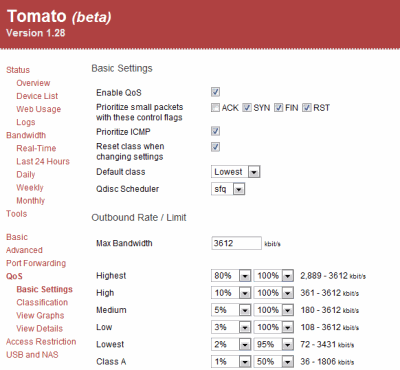Screen dimensions: 400x370
Task: Click the Version 1.28 text
Action: point(36,33)
